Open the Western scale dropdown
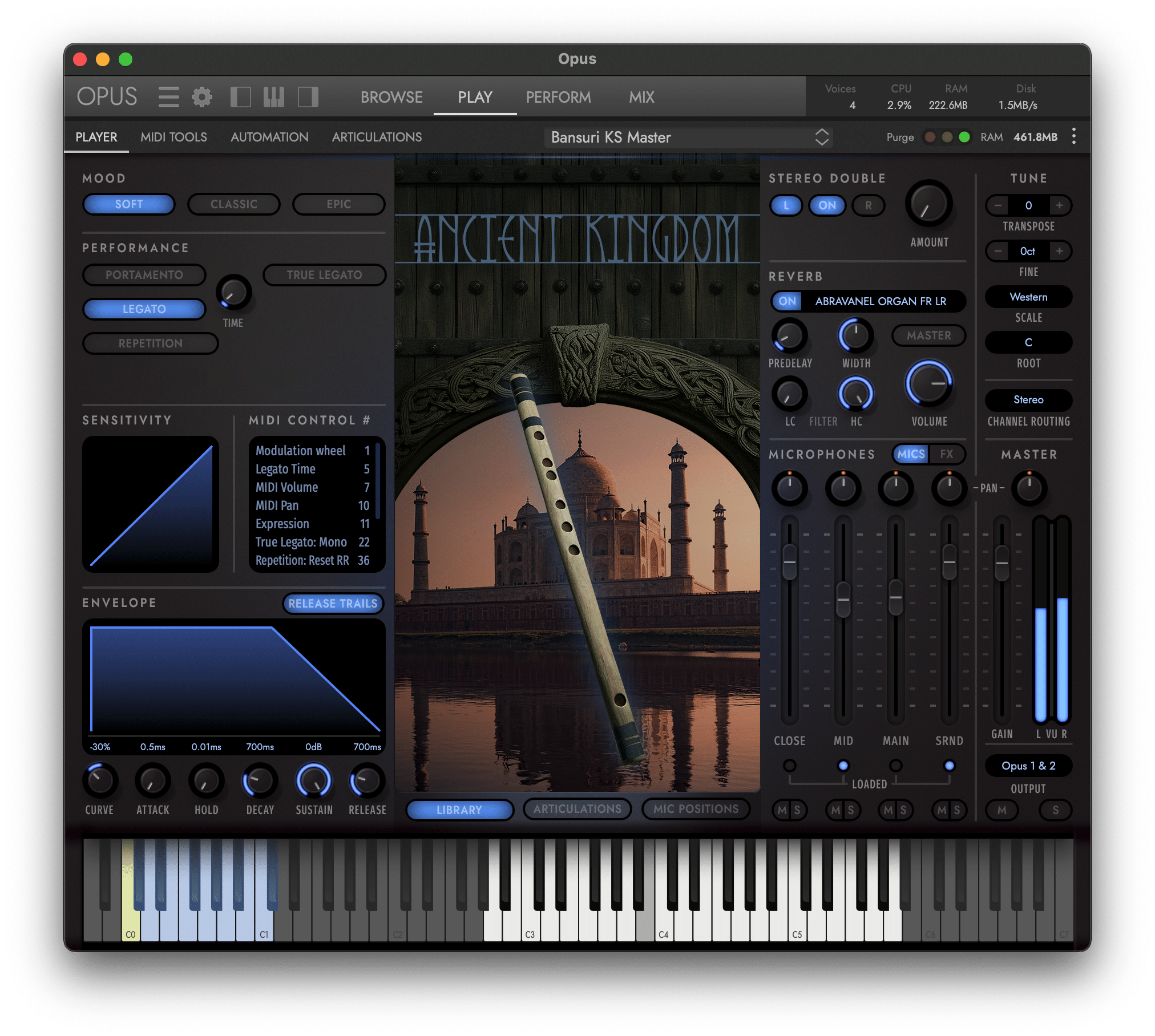The height and width of the screenshot is (1036, 1155). (1028, 297)
